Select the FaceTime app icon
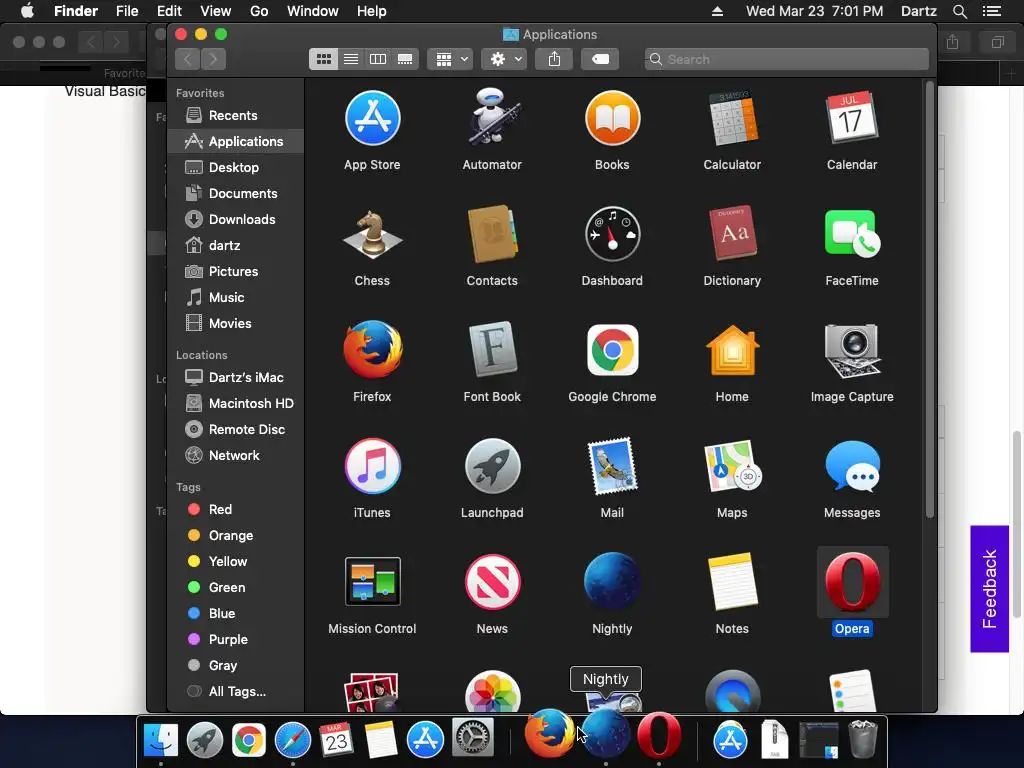1024x768 pixels. point(852,234)
